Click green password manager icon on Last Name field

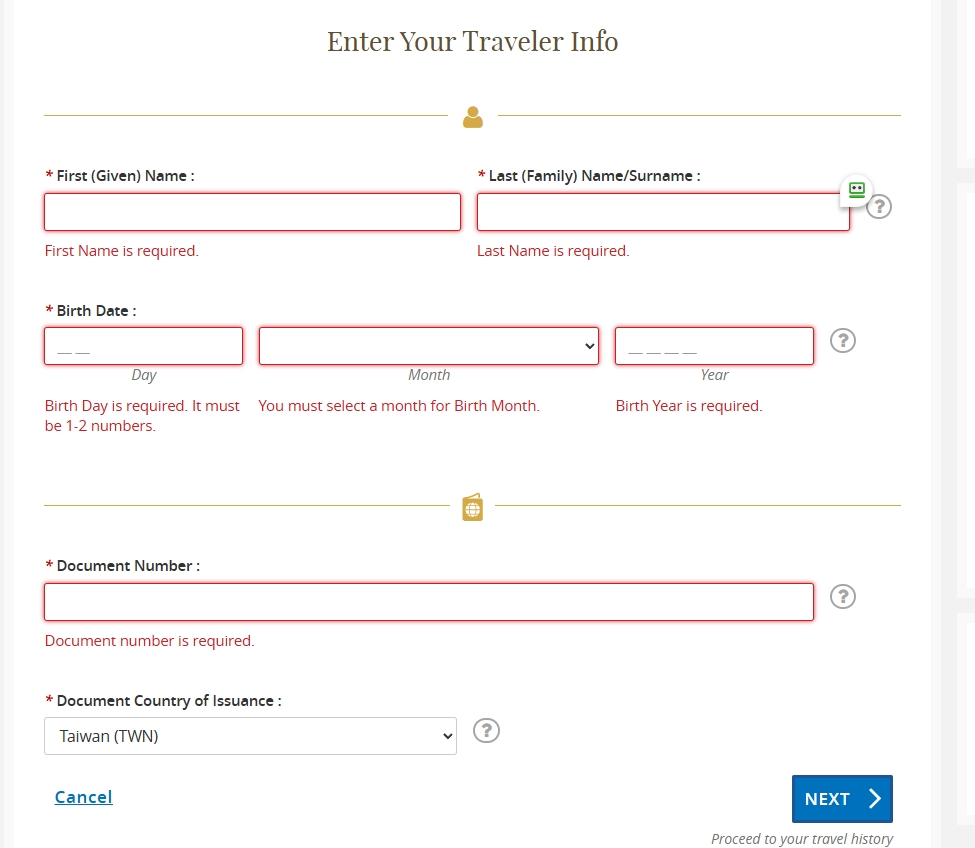coord(856,190)
